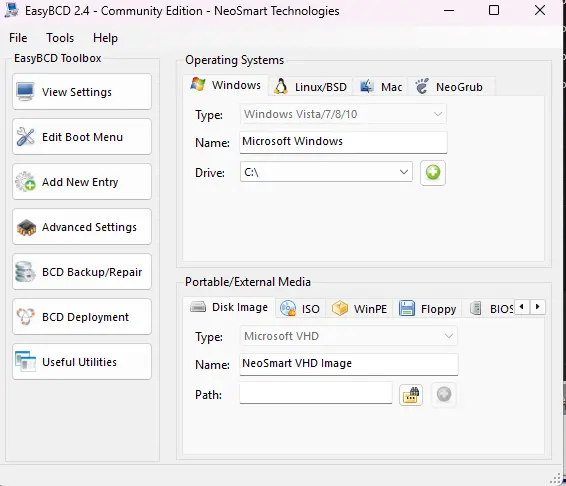
Task: Open Useful Utilities
Action: pos(82,362)
